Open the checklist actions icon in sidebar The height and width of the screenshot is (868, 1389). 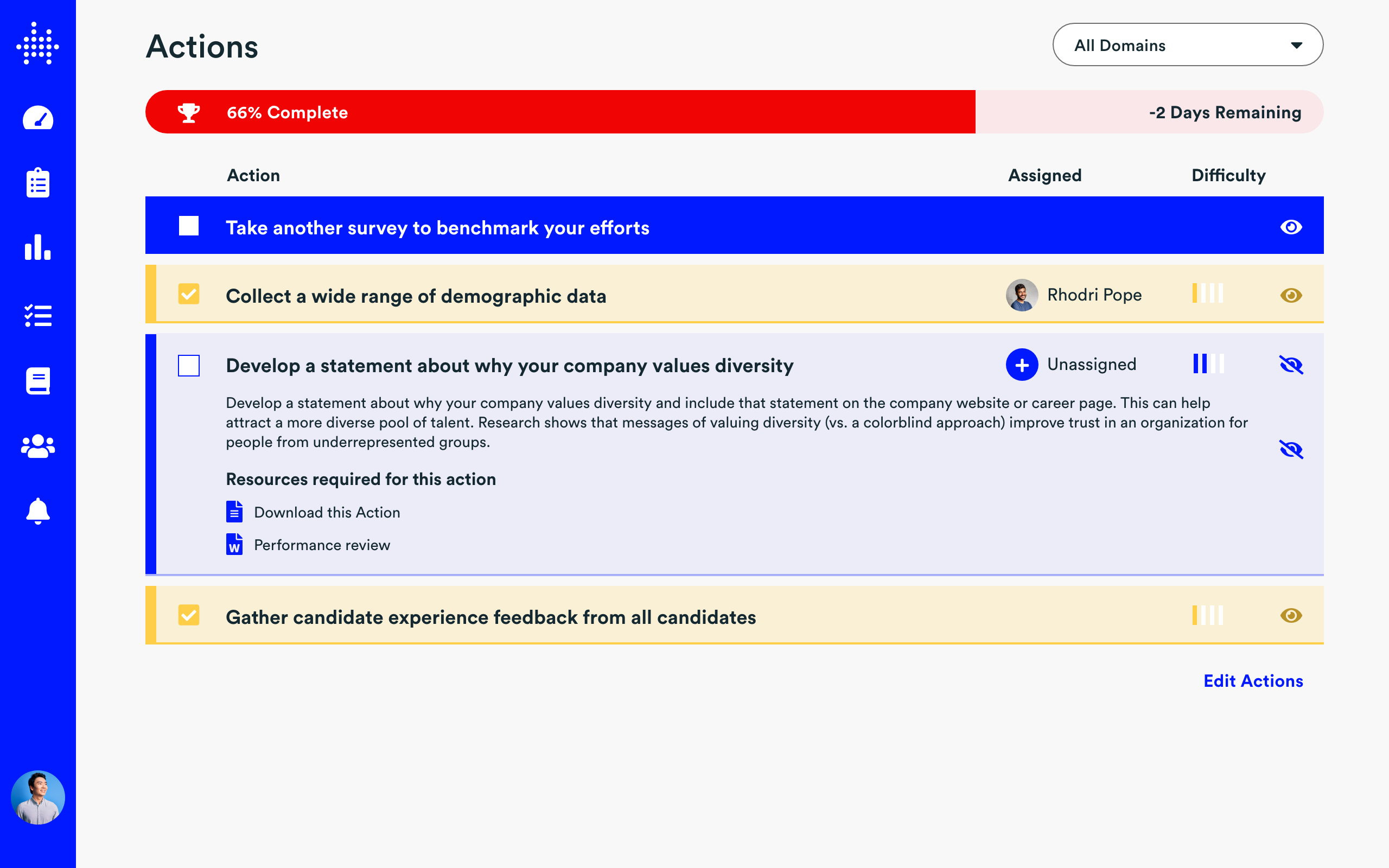point(38,316)
